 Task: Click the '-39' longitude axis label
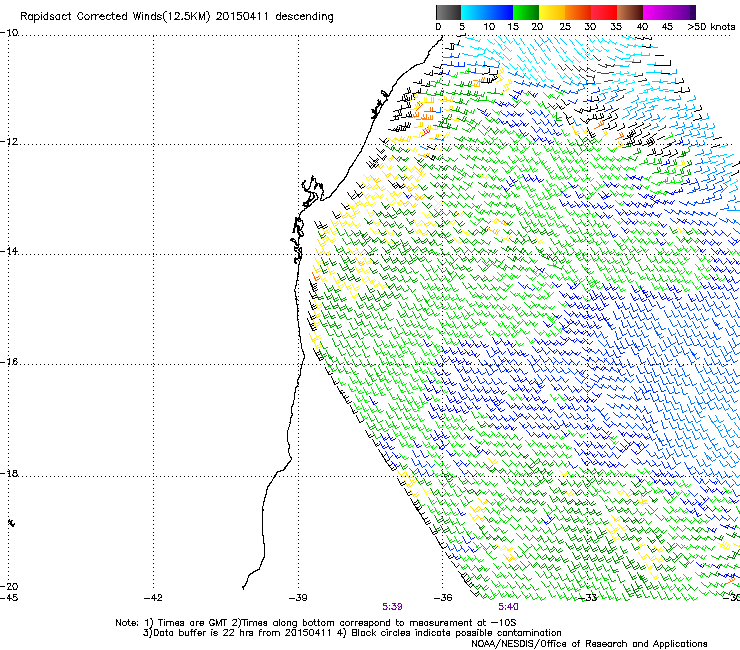pos(298,598)
